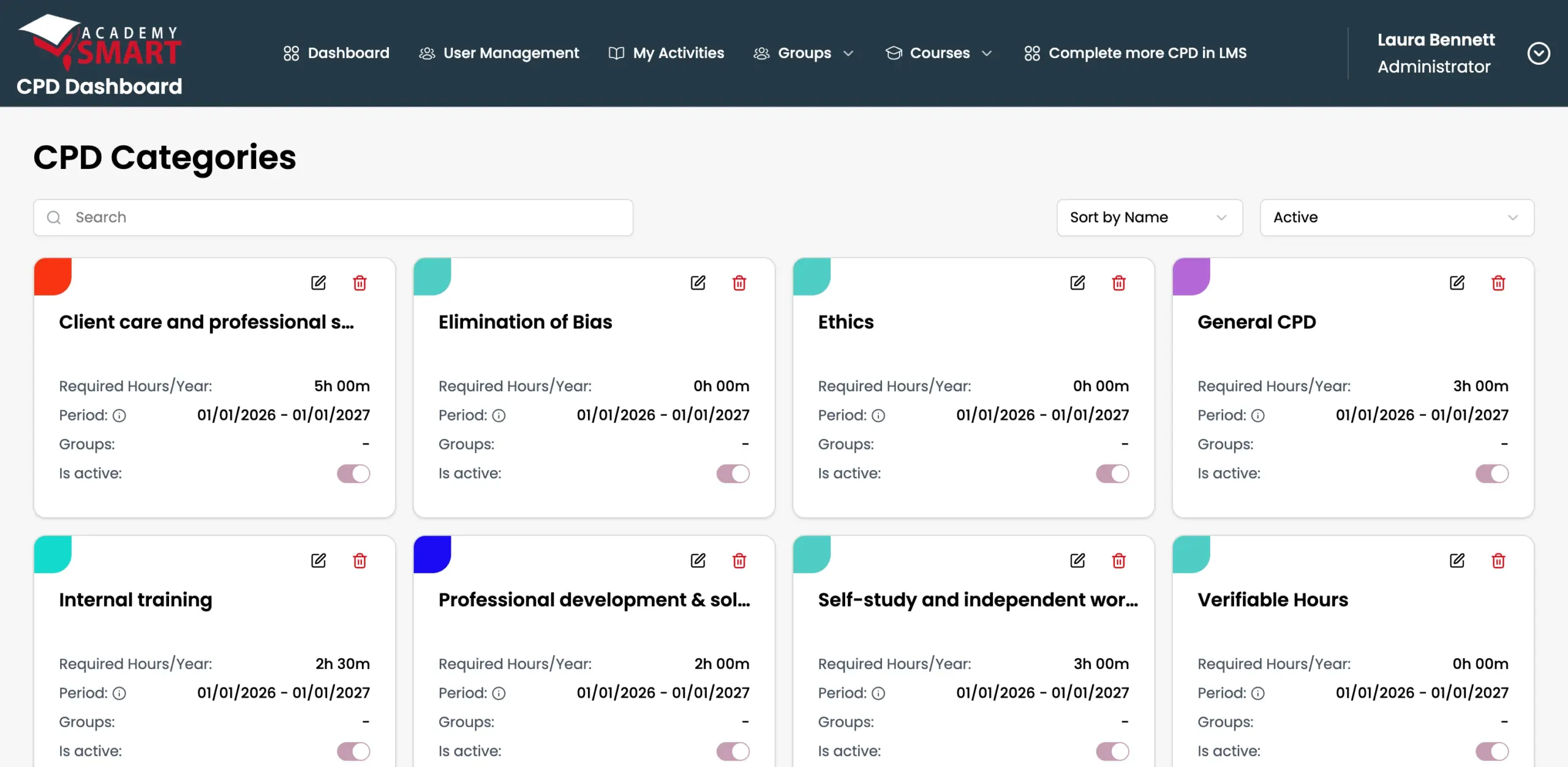Open User Management
The width and height of the screenshot is (1568, 767).
point(499,53)
